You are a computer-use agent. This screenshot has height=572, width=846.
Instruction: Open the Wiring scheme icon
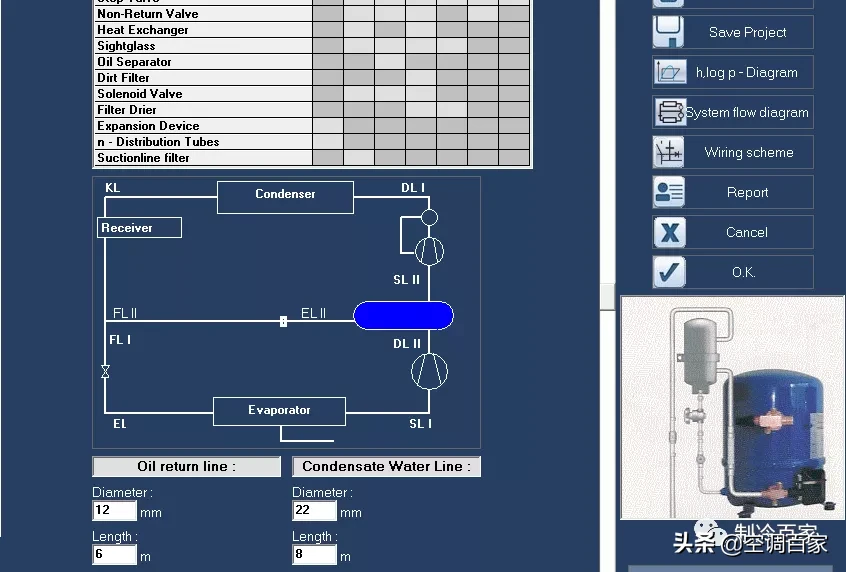(x=669, y=152)
